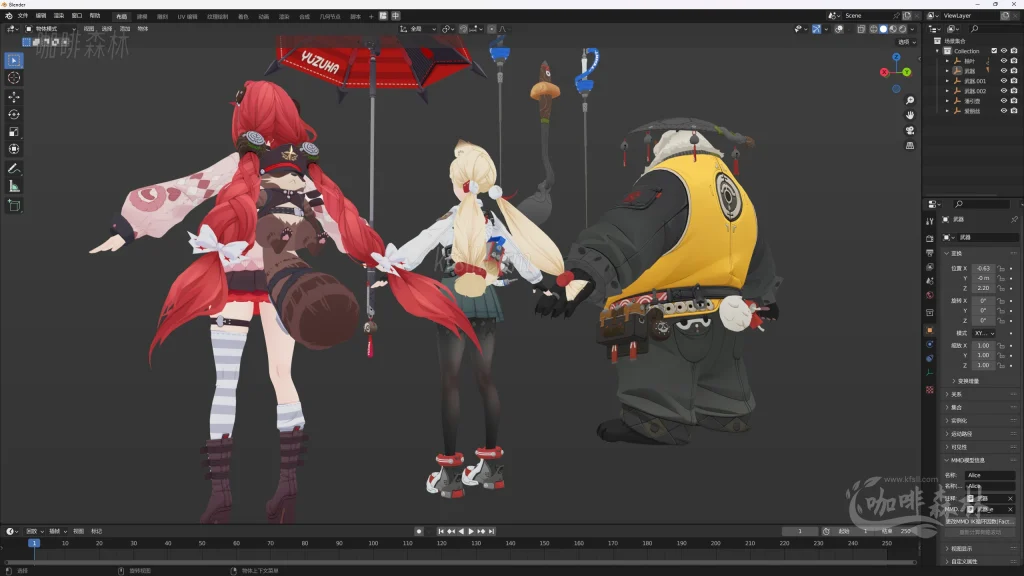Select the Scale tool
Viewport: 1024px width, 576px height.
point(14,132)
